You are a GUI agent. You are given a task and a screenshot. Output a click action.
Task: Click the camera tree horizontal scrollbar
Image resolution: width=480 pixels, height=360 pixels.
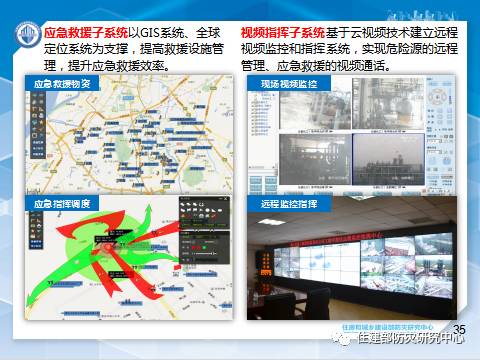(x=263, y=167)
